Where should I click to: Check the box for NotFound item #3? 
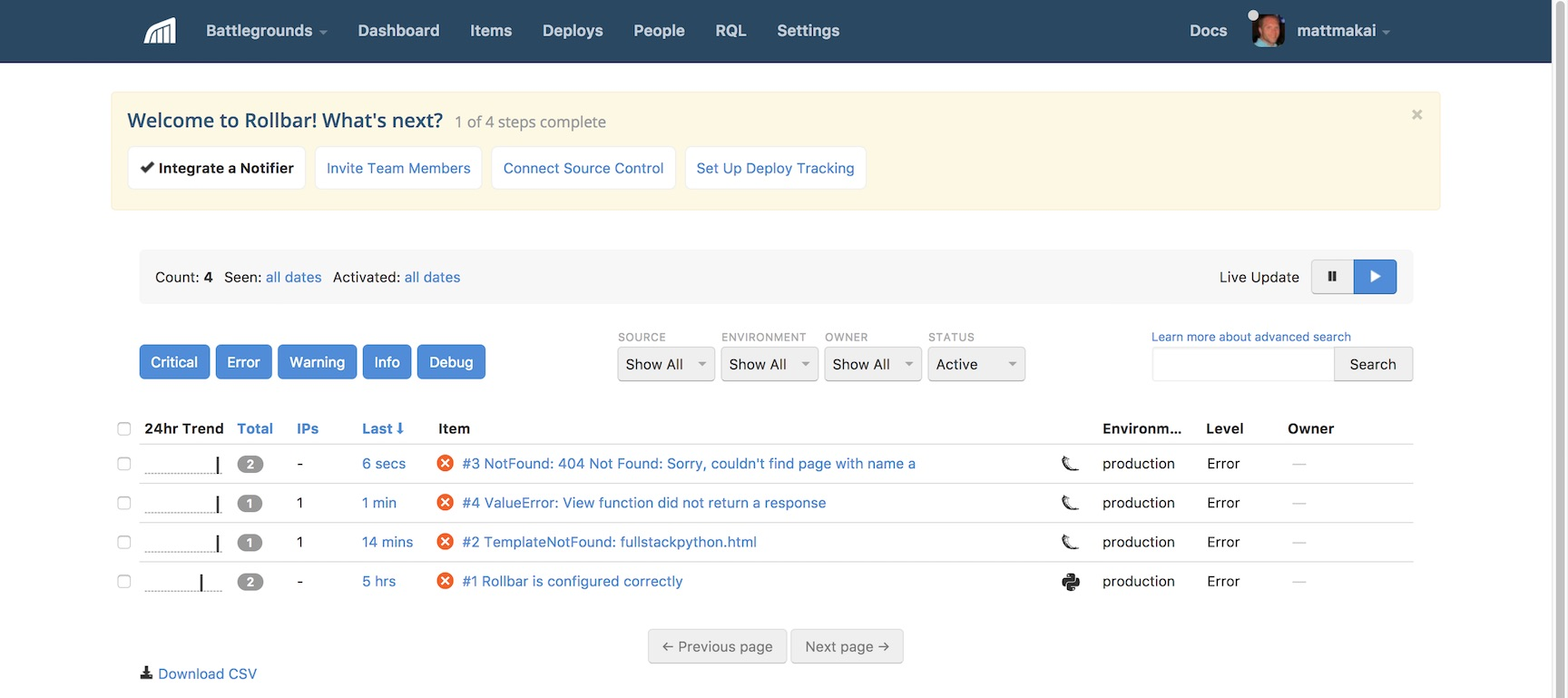tap(124, 464)
